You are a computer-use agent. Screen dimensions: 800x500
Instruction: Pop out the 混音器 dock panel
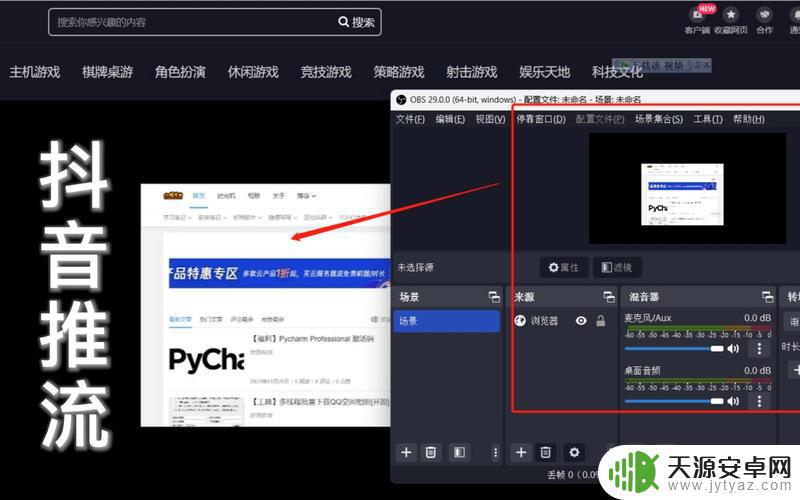tap(767, 297)
